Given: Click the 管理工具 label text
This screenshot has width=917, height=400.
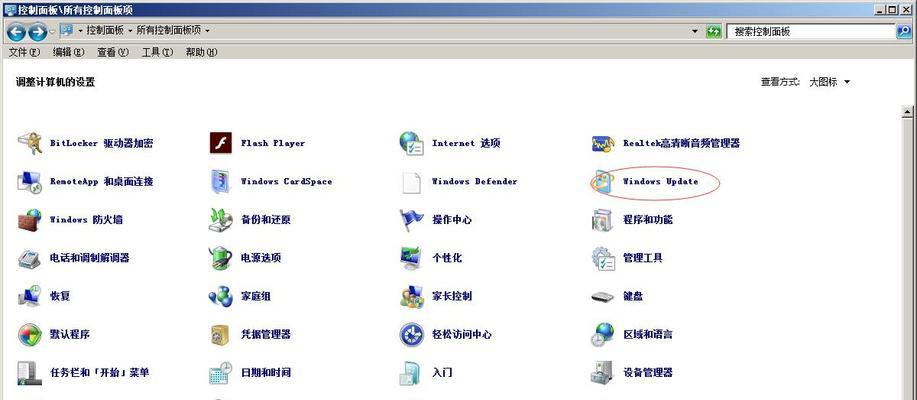Looking at the screenshot, I should (x=643, y=258).
